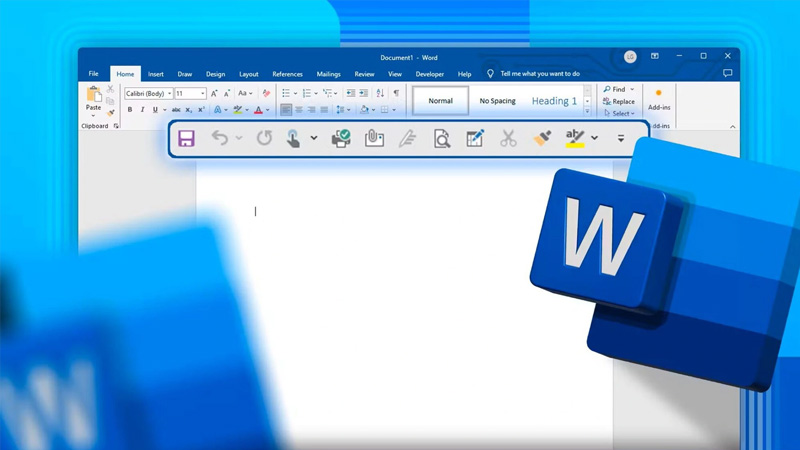The width and height of the screenshot is (800, 450).
Task: Click the Sort A-Z icon
Action: [380, 93]
